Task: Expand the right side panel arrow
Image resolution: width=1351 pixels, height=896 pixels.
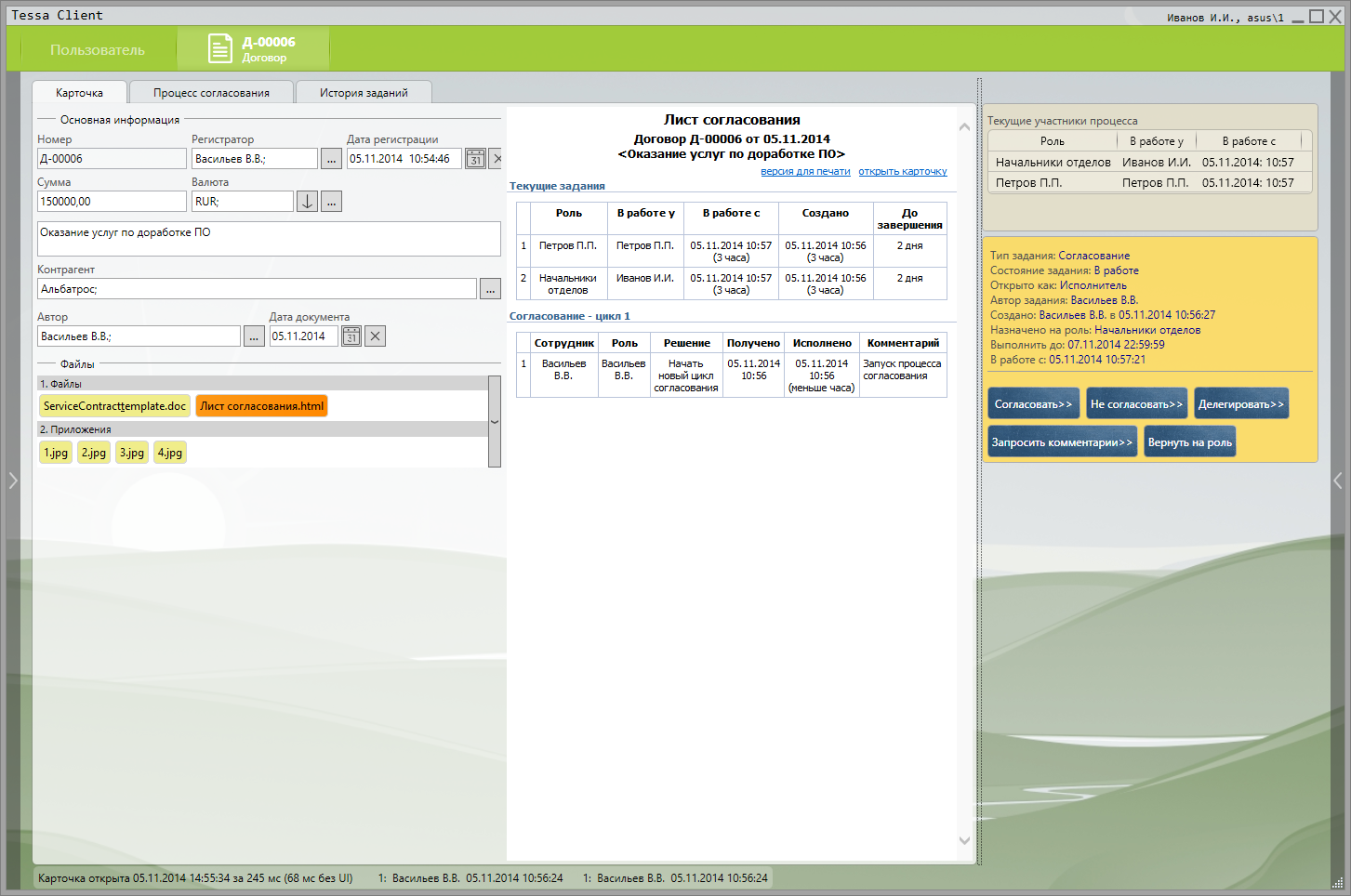Action: tap(1337, 481)
